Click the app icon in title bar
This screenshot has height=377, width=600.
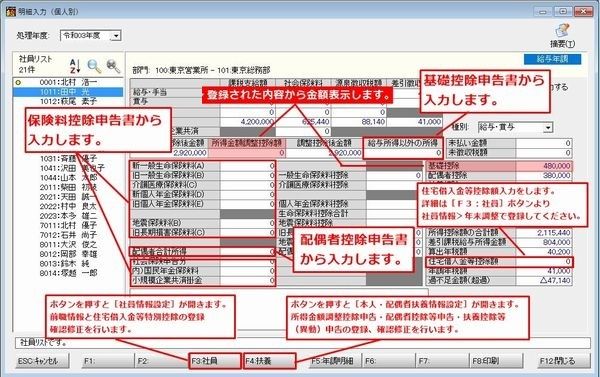click(x=11, y=11)
